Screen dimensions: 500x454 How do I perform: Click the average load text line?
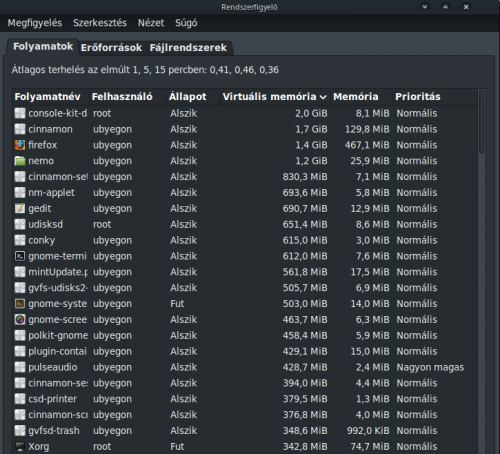(x=145, y=70)
